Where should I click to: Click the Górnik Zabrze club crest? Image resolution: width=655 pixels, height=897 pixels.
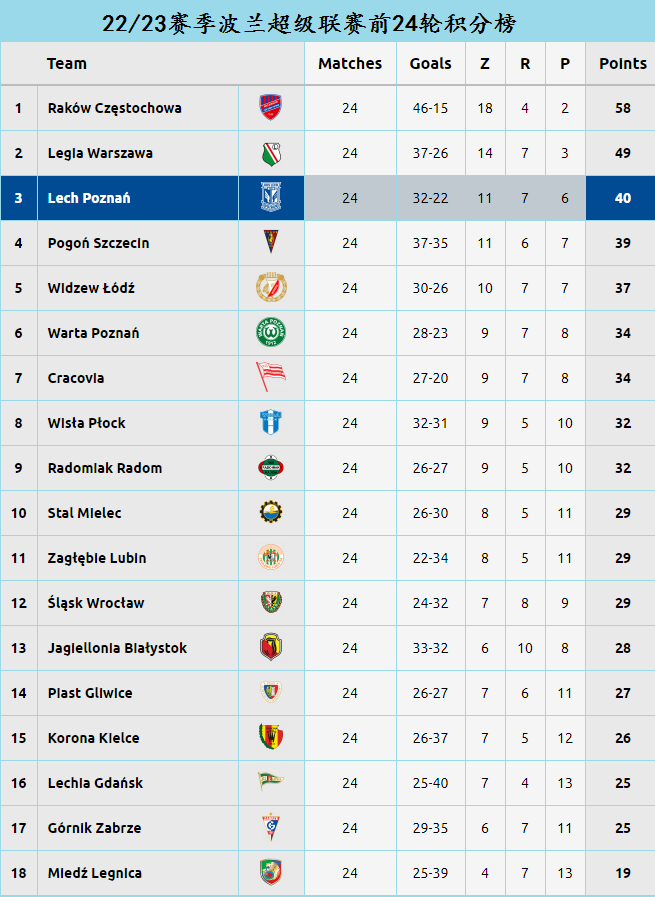271,827
